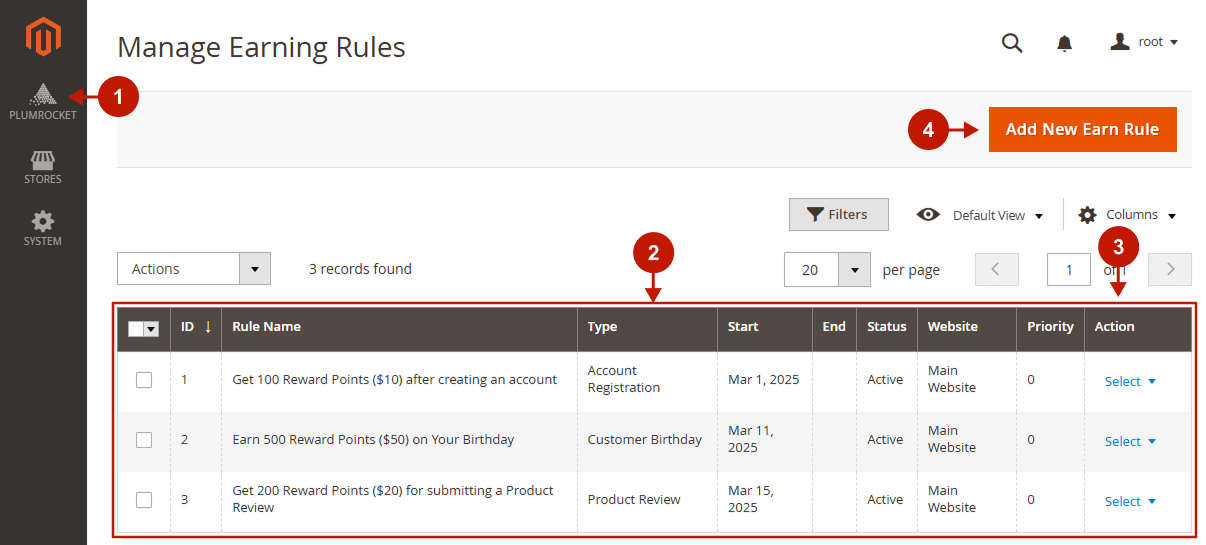Viewport: 1206px width, 545px height.
Task: Open the Default View bookmarks menu
Action: pos(980,215)
